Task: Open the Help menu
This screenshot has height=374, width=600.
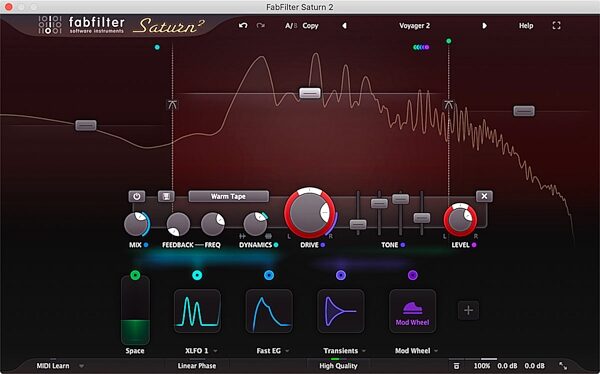Action: tap(526, 26)
